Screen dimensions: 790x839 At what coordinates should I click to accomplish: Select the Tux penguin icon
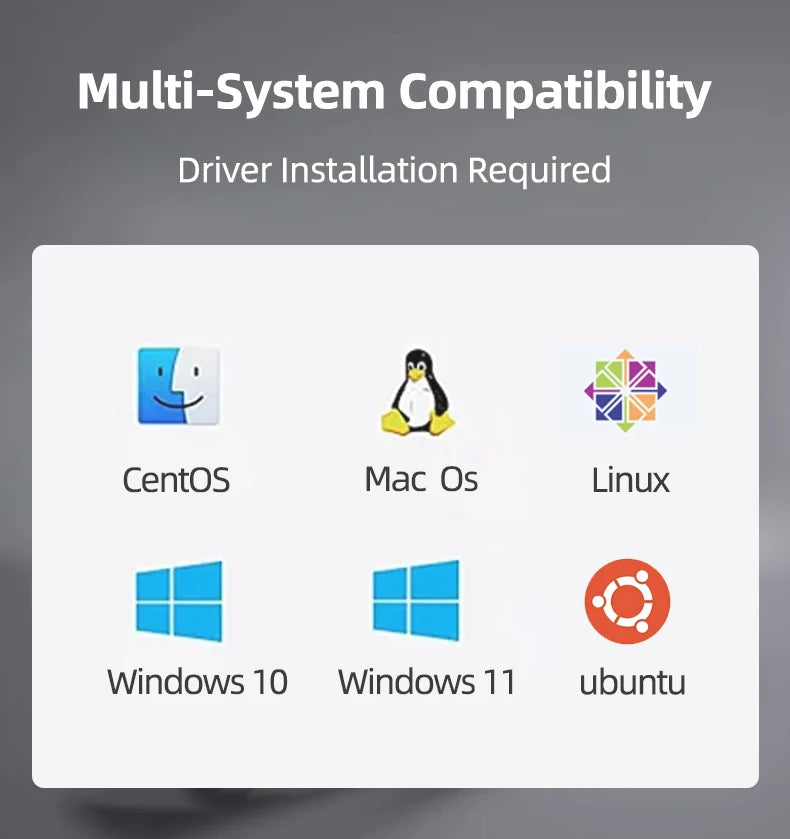point(418,392)
